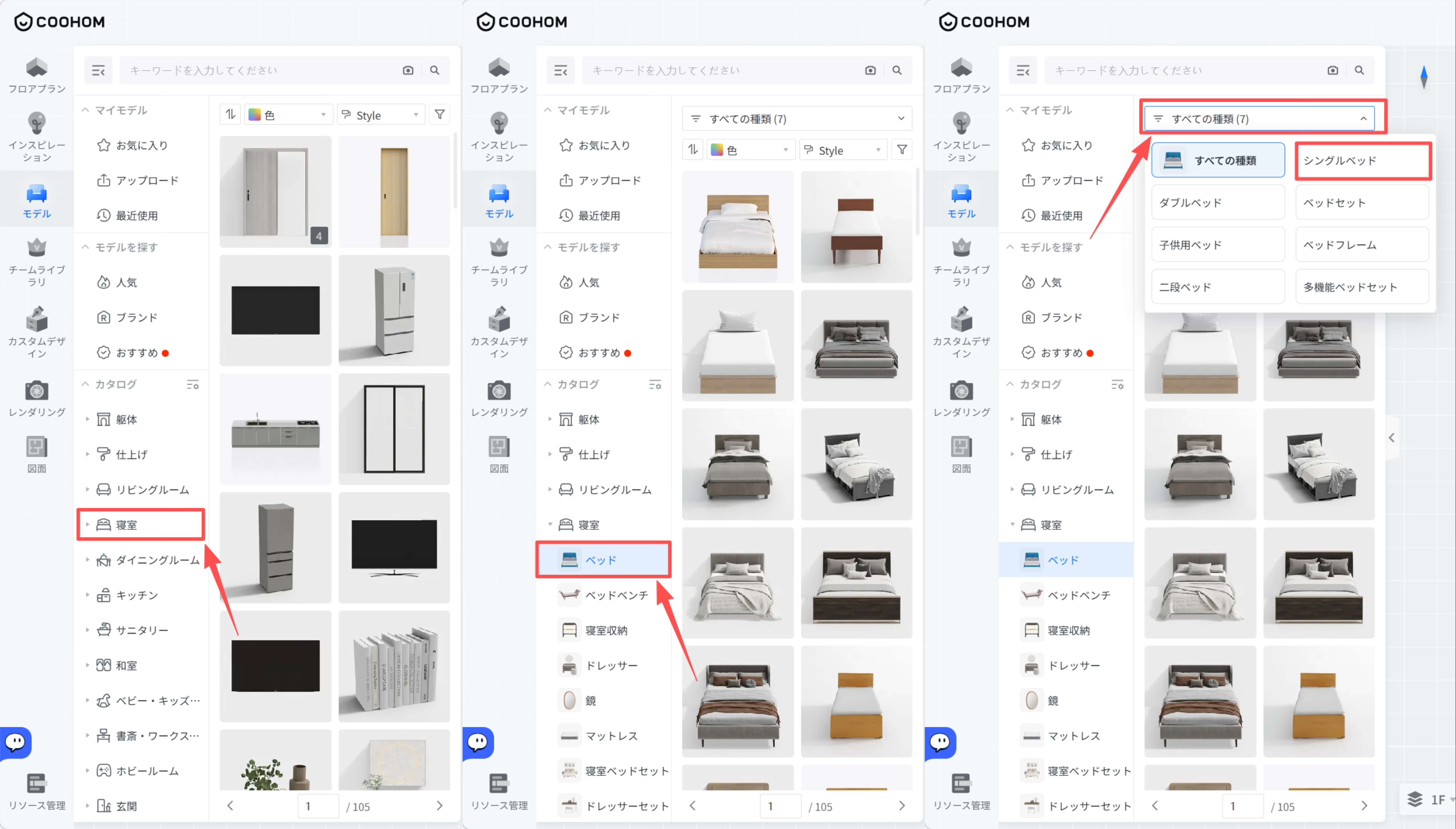The height and width of the screenshot is (829, 1456).
Task: Open the 色 dropdown in the left panel
Action: coord(288,114)
